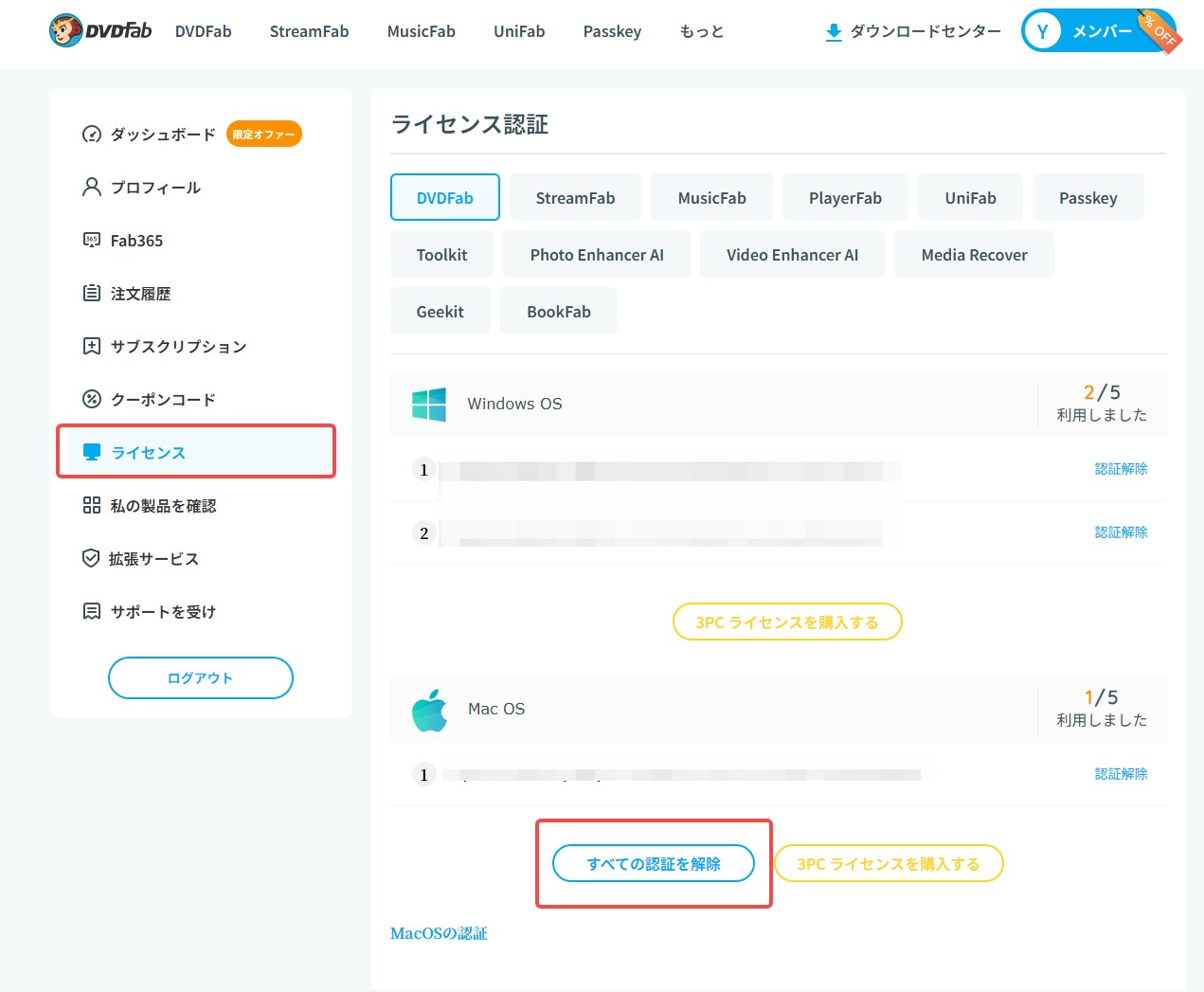Viewport: 1204px width, 992px height.
Task: Open UniFab in the top navigation
Action: tap(519, 31)
